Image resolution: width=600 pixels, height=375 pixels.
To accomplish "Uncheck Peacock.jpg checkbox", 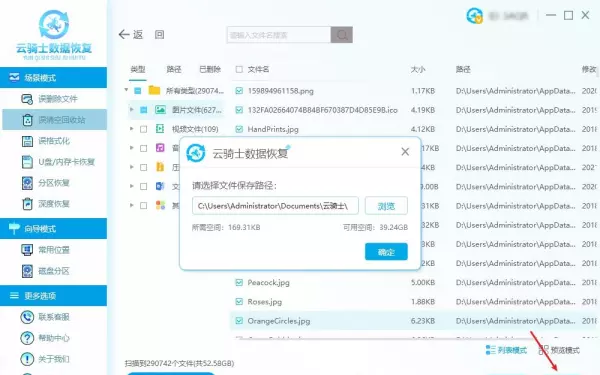I will (239, 282).
